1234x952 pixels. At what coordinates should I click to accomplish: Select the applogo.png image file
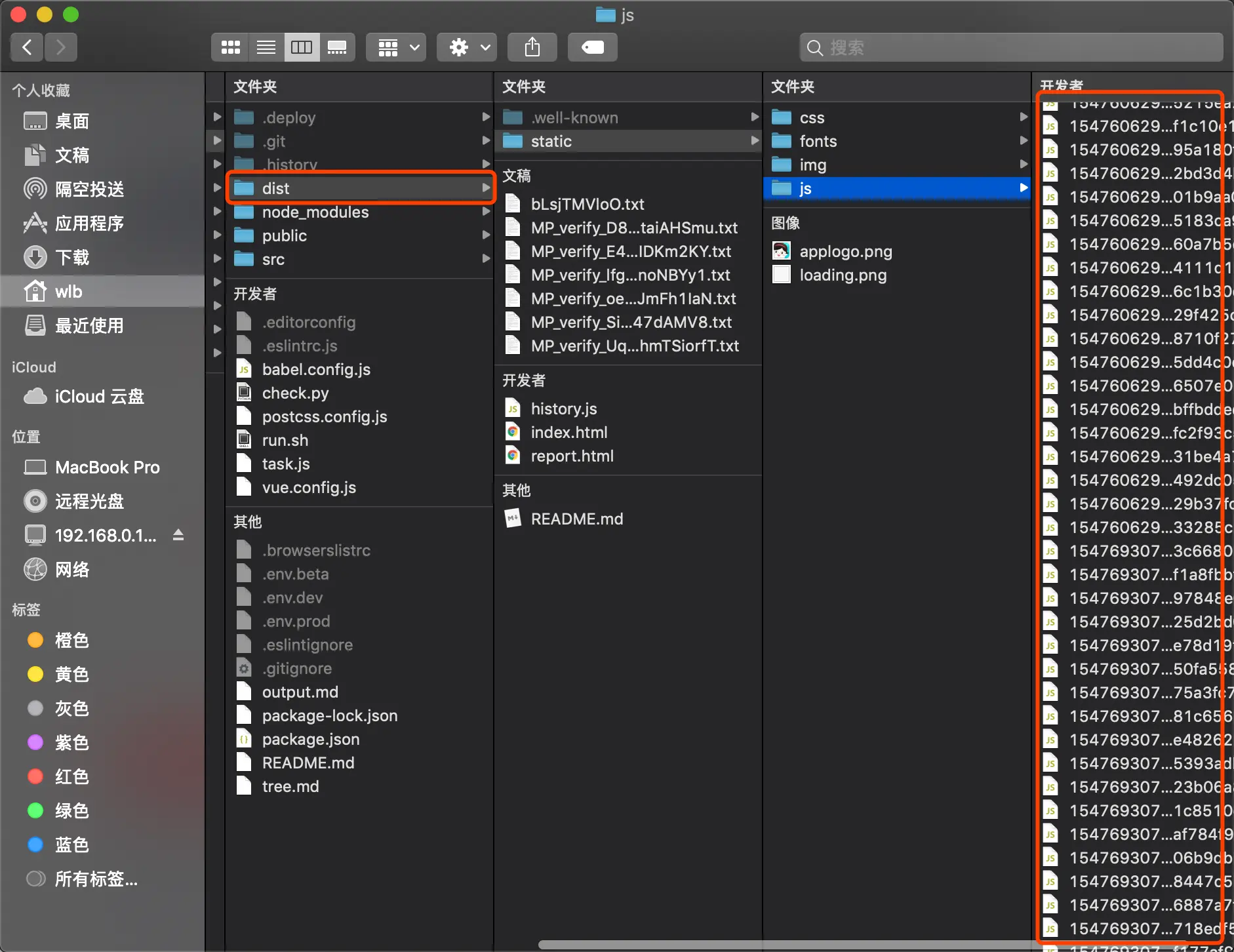[845, 251]
